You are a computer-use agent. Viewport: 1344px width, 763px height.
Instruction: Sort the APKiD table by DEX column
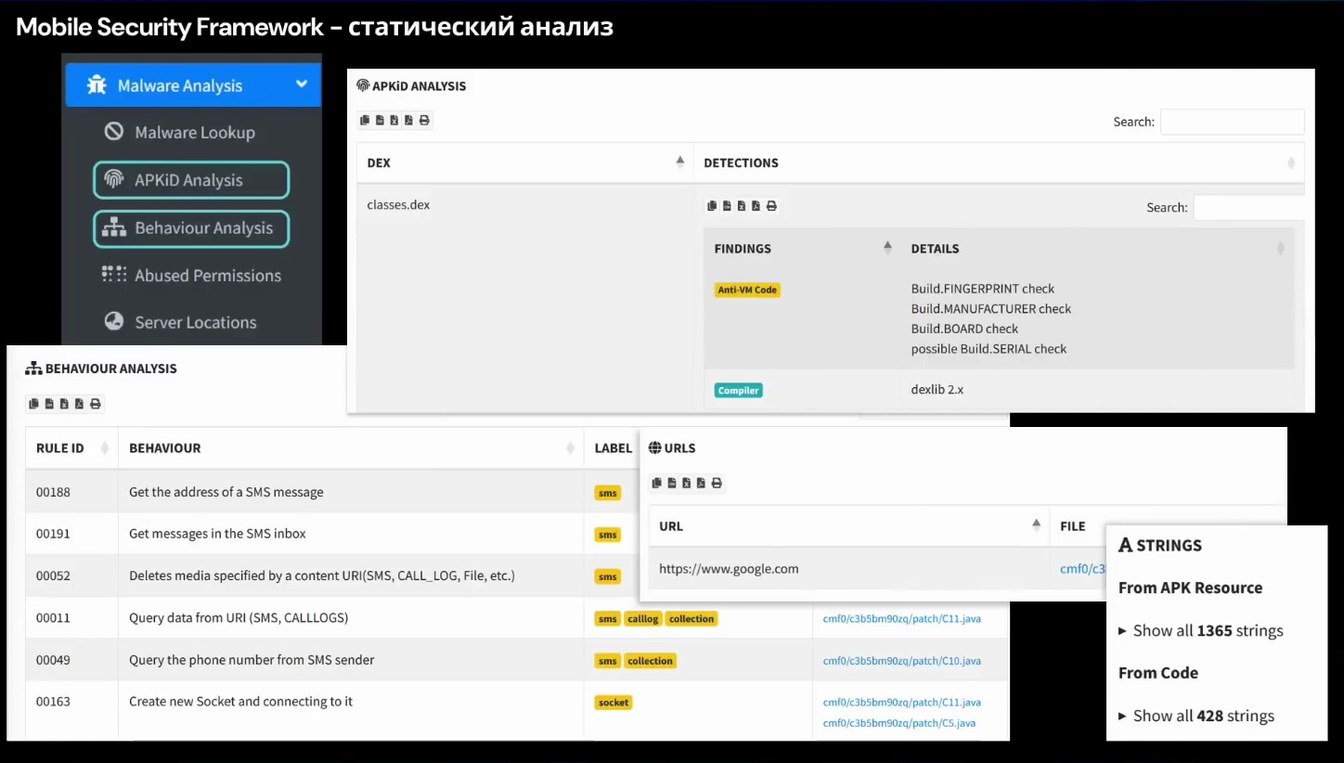point(525,162)
